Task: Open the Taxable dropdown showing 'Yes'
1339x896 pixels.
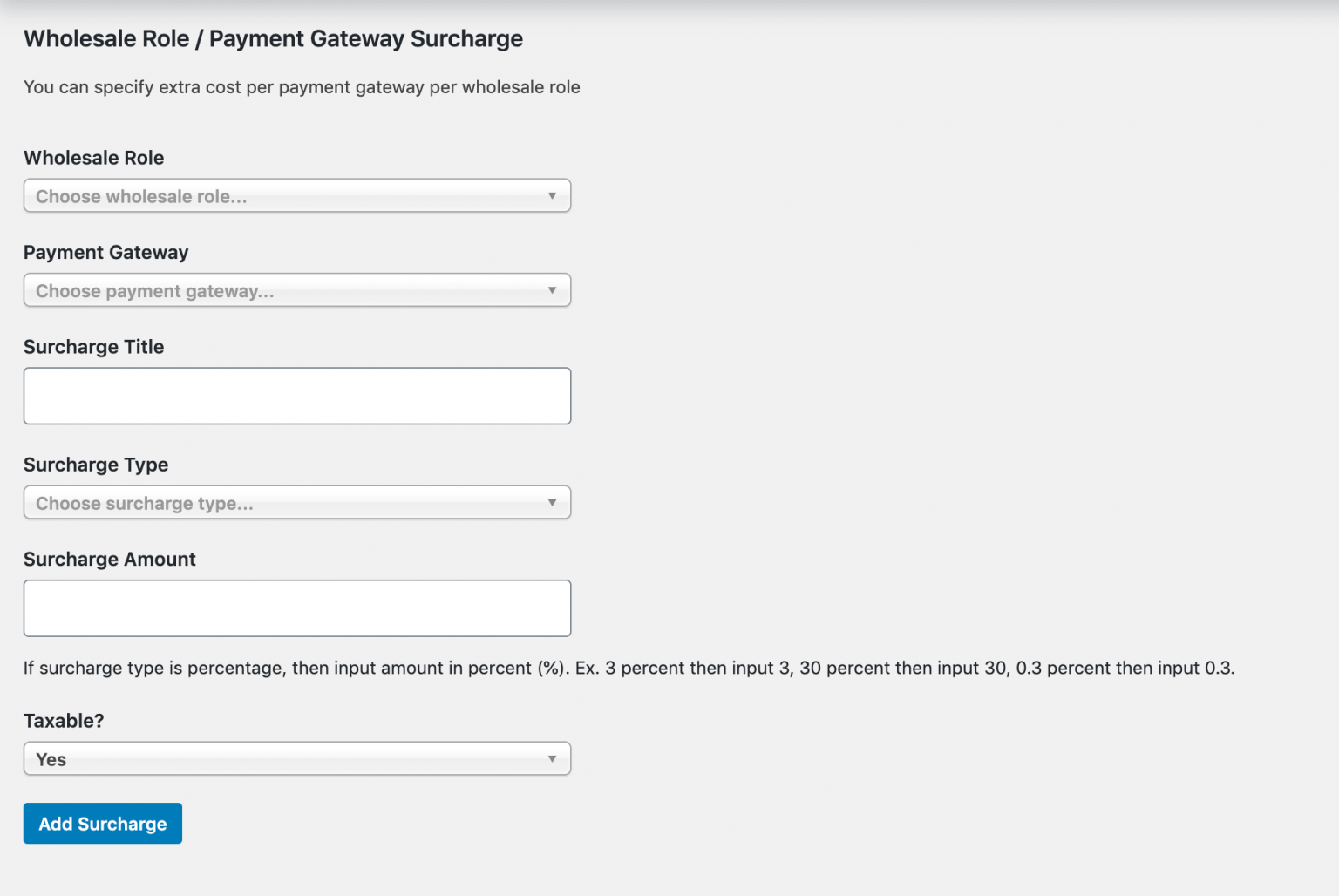Action: (296, 758)
